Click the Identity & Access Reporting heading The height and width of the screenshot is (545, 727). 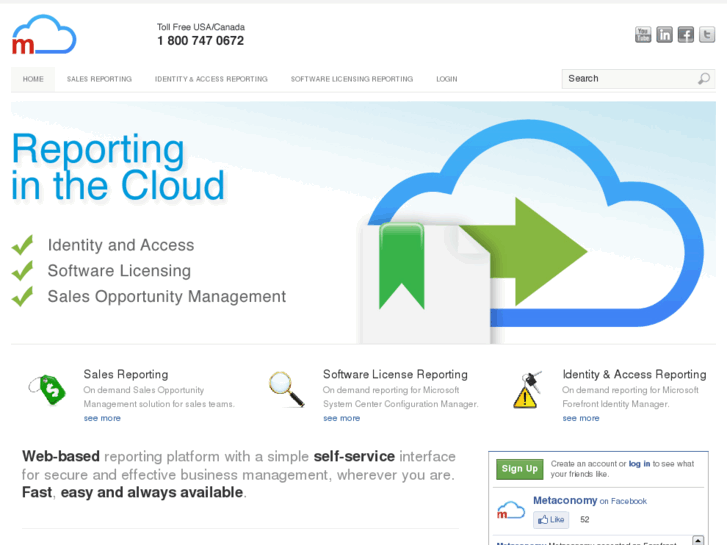(635, 374)
